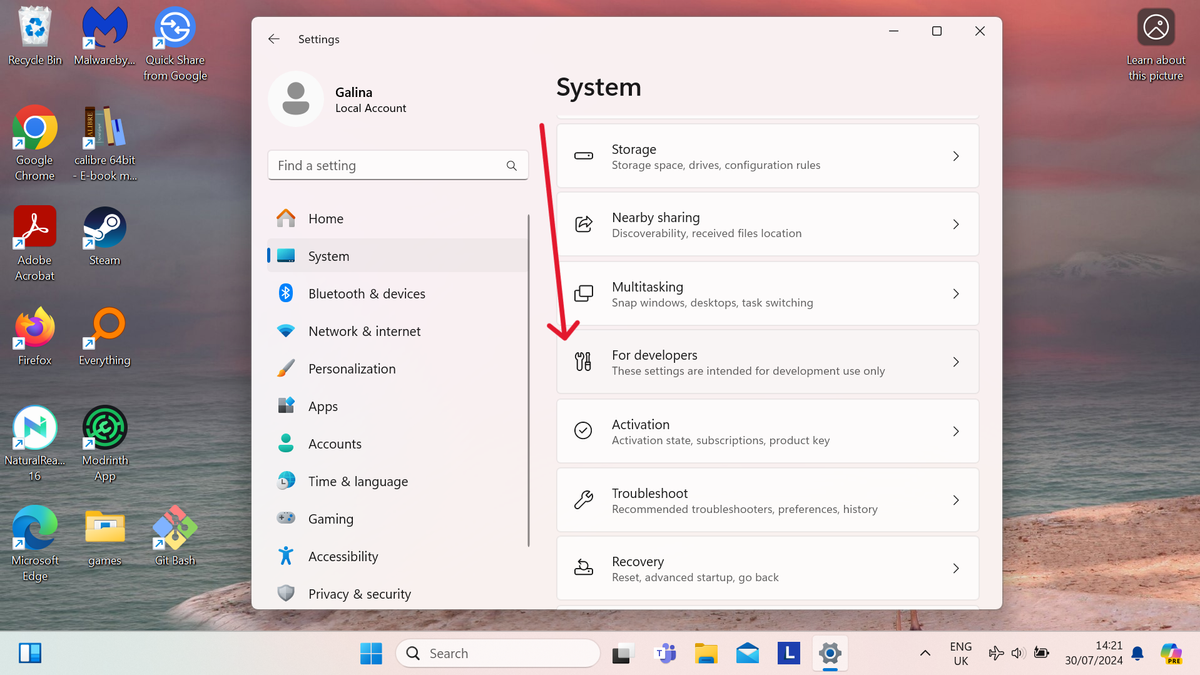Click the notifications bell in the system tray
Image resolution: width=1200 pixels, height=675 pixels.
(x=1136, y=653)
